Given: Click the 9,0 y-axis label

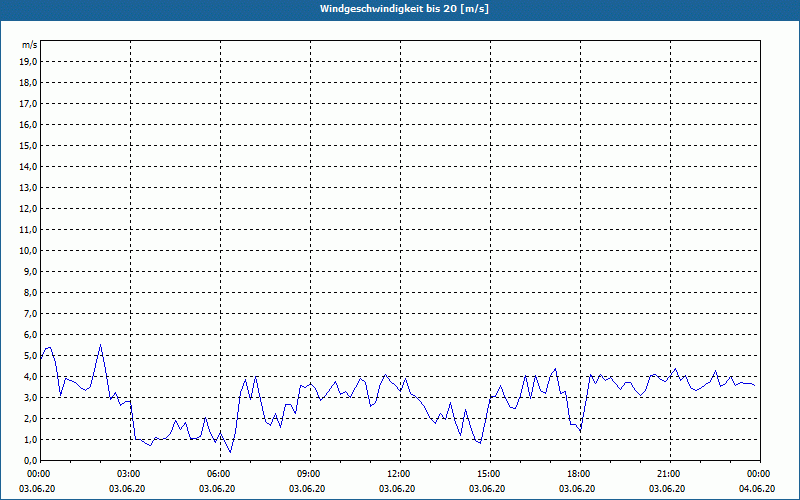Looking at the screenshot, I should click(x=30, y=271).
